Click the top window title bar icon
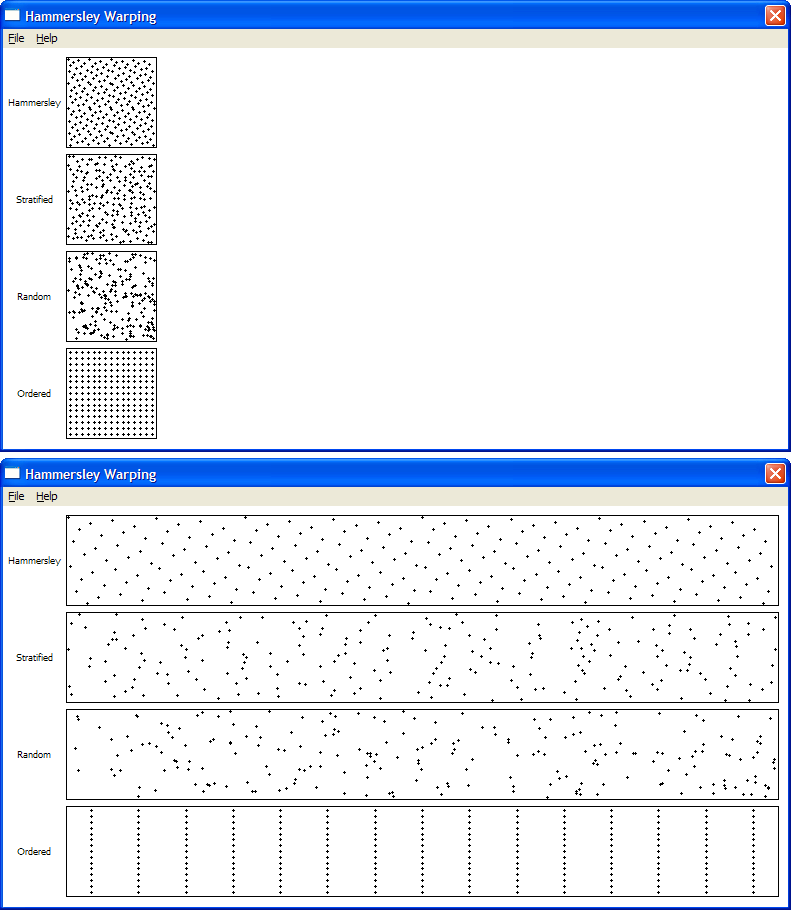Image resolution: width=791 pixels, height=910 pixels. (12, 16)
